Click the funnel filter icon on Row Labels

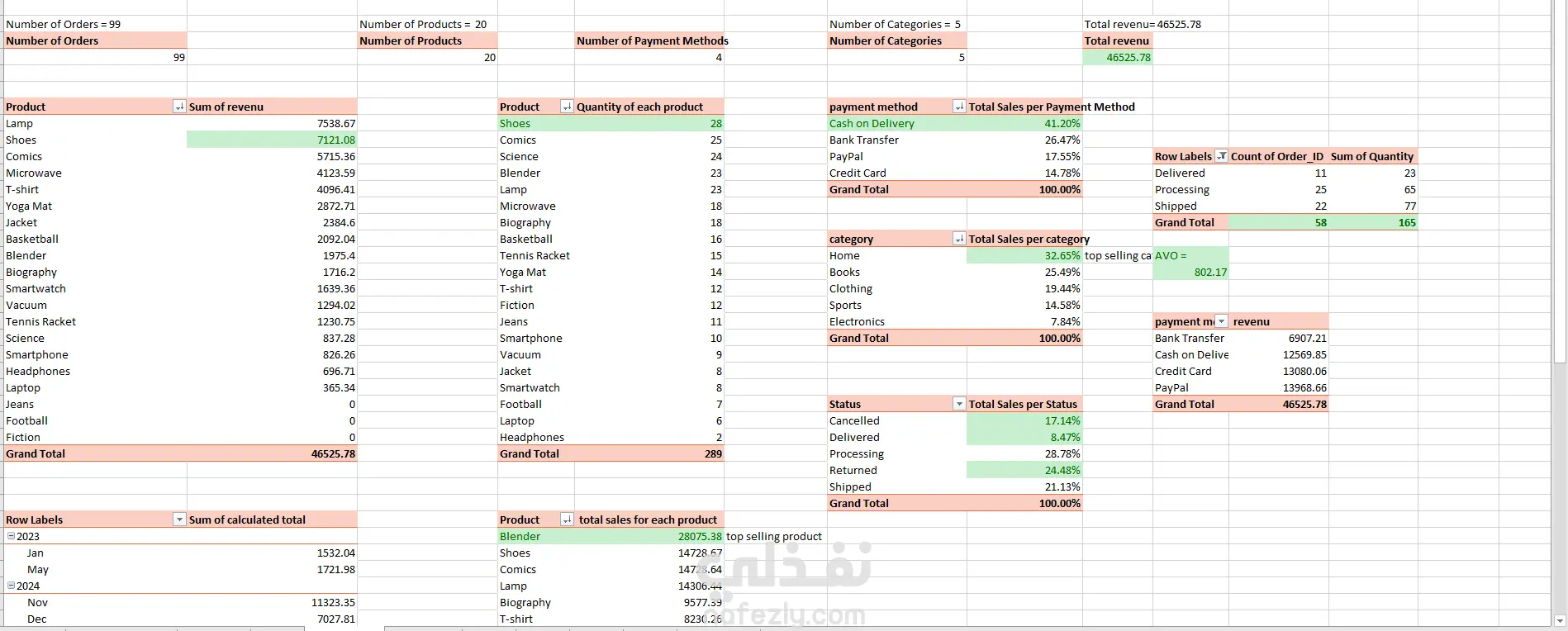click(1221, 156)
